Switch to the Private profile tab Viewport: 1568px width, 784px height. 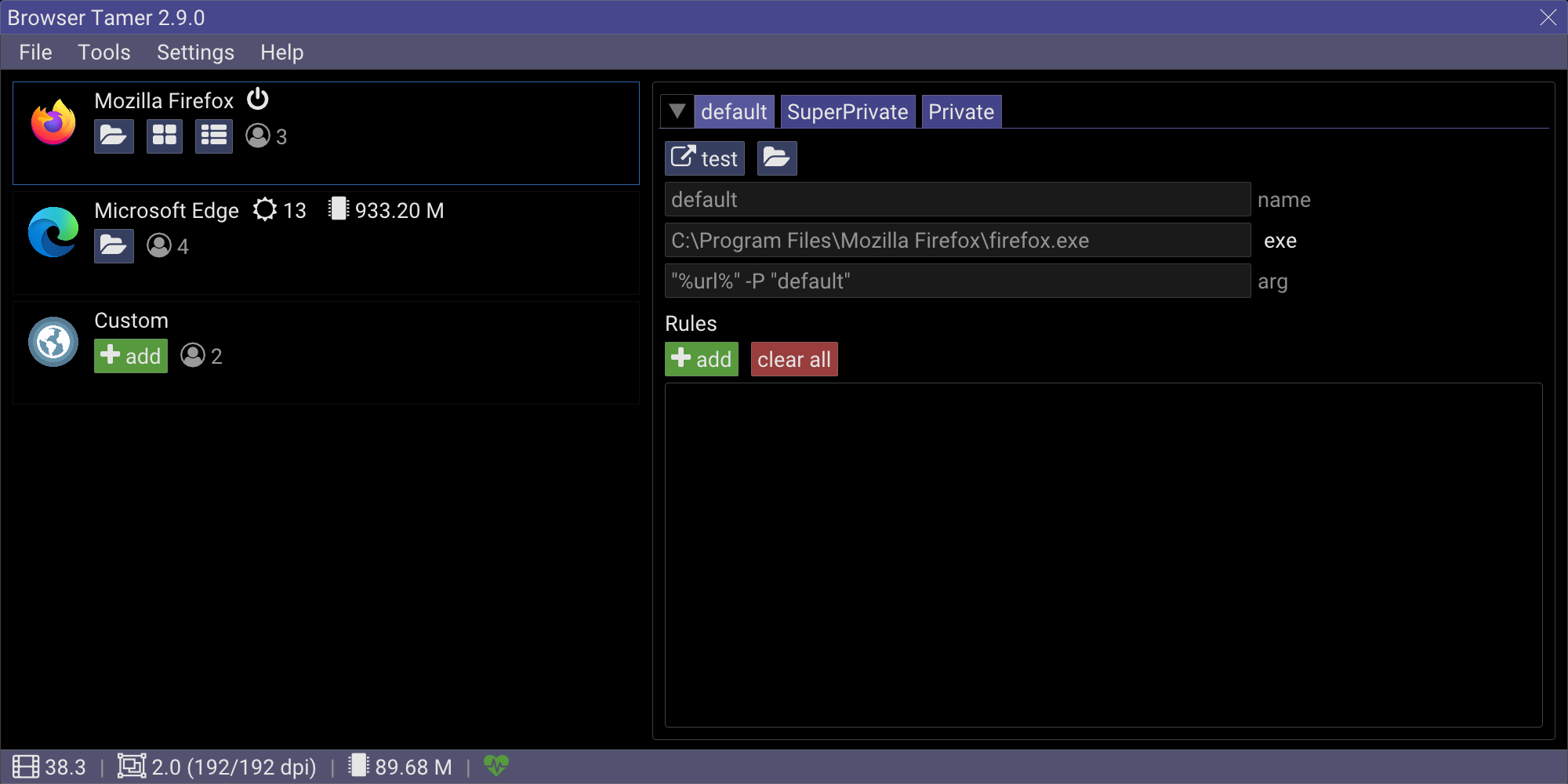tap(961, 111)
